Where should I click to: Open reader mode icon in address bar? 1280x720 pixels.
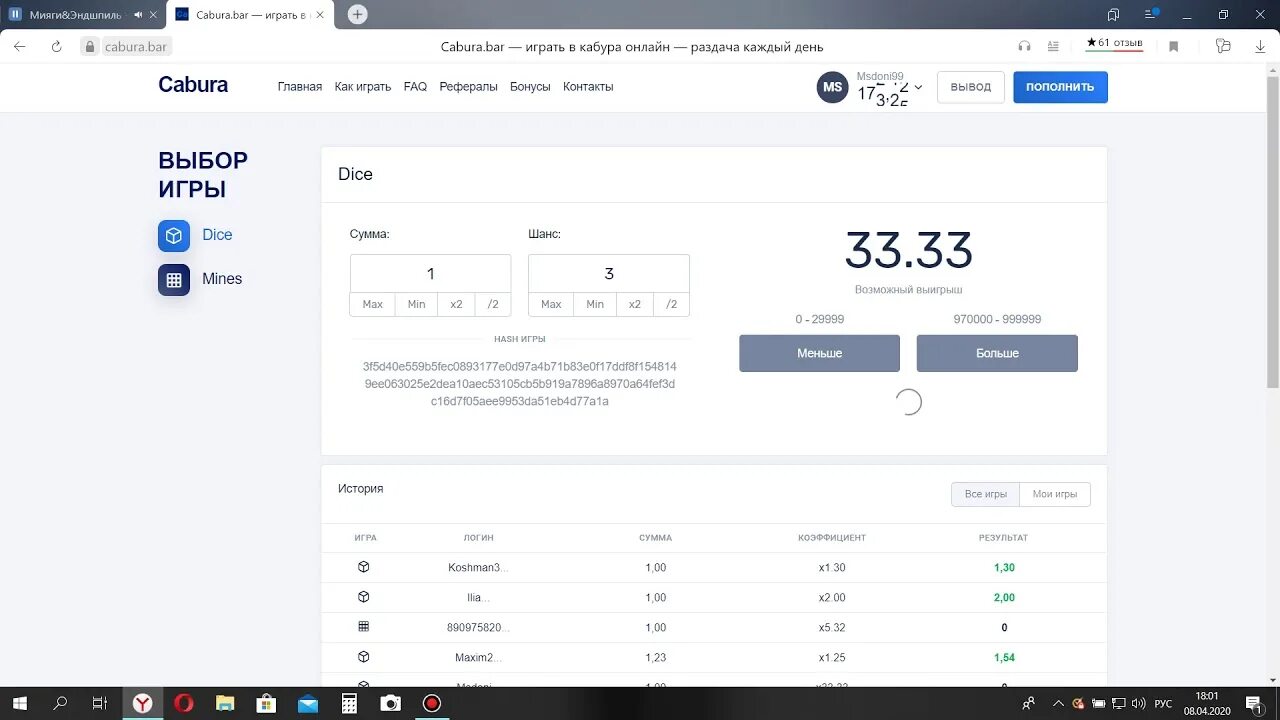click(1053, 46)
